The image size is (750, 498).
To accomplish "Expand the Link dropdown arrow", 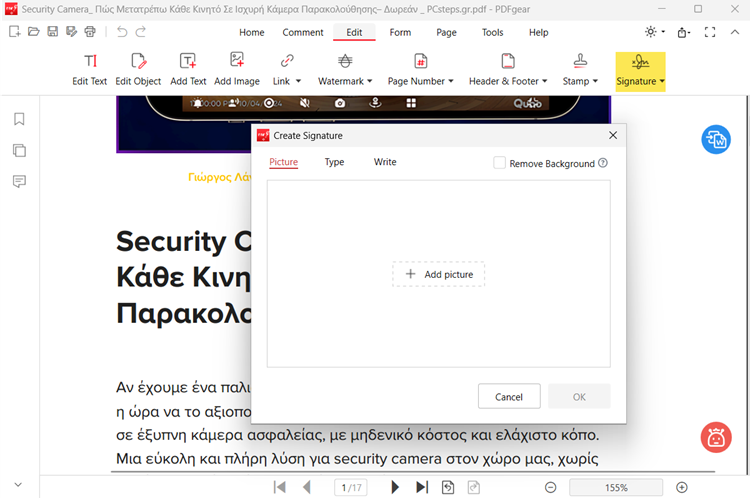I will [x=298, y=81].
